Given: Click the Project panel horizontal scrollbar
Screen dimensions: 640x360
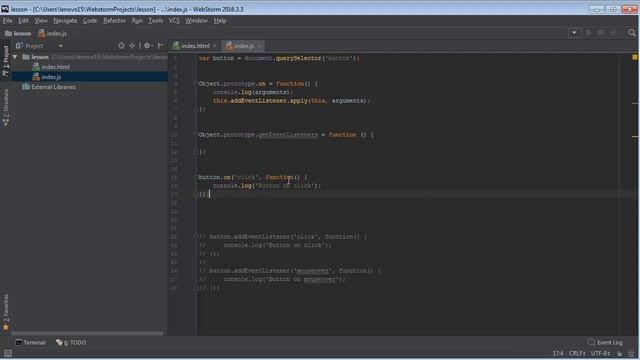Looking at the screenshot, I should (x=87, y=333).
